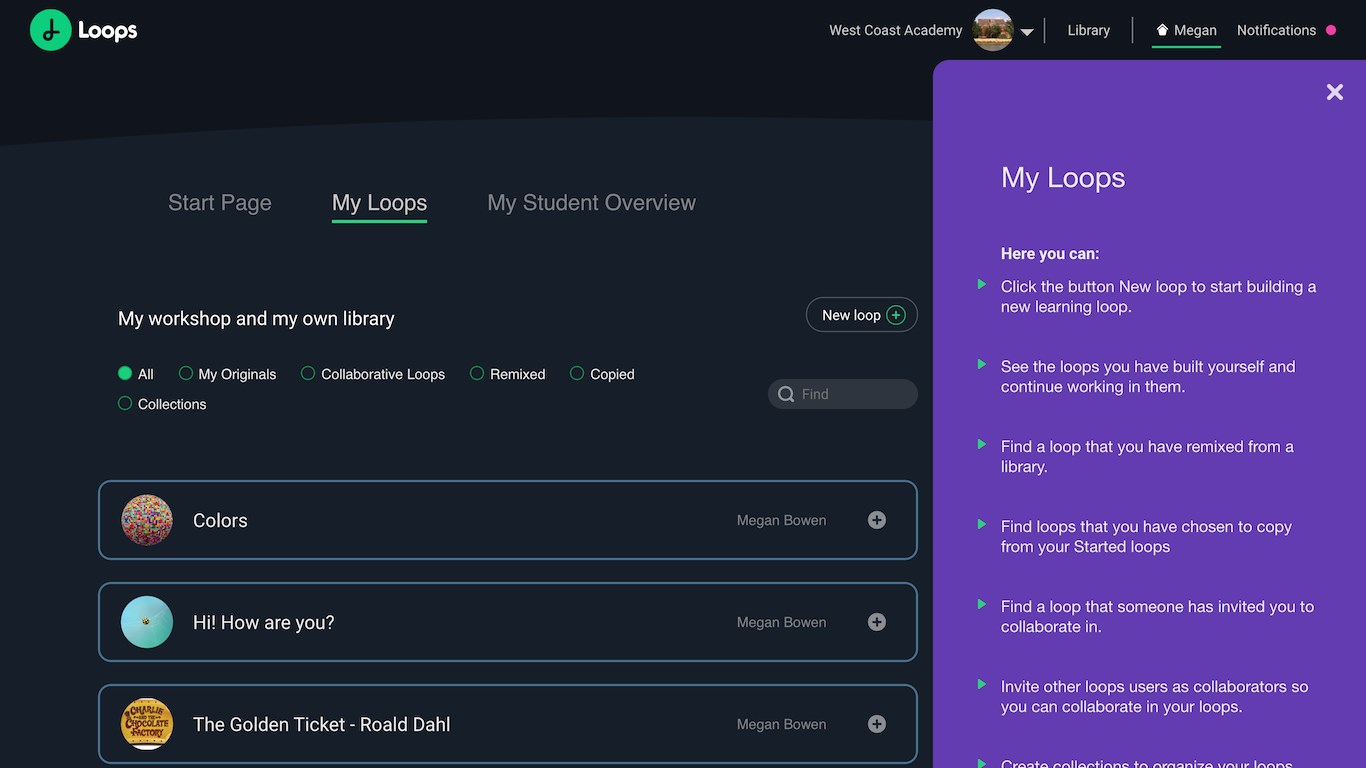Click the My workshop and my own library heading

[x=256, y=318]
